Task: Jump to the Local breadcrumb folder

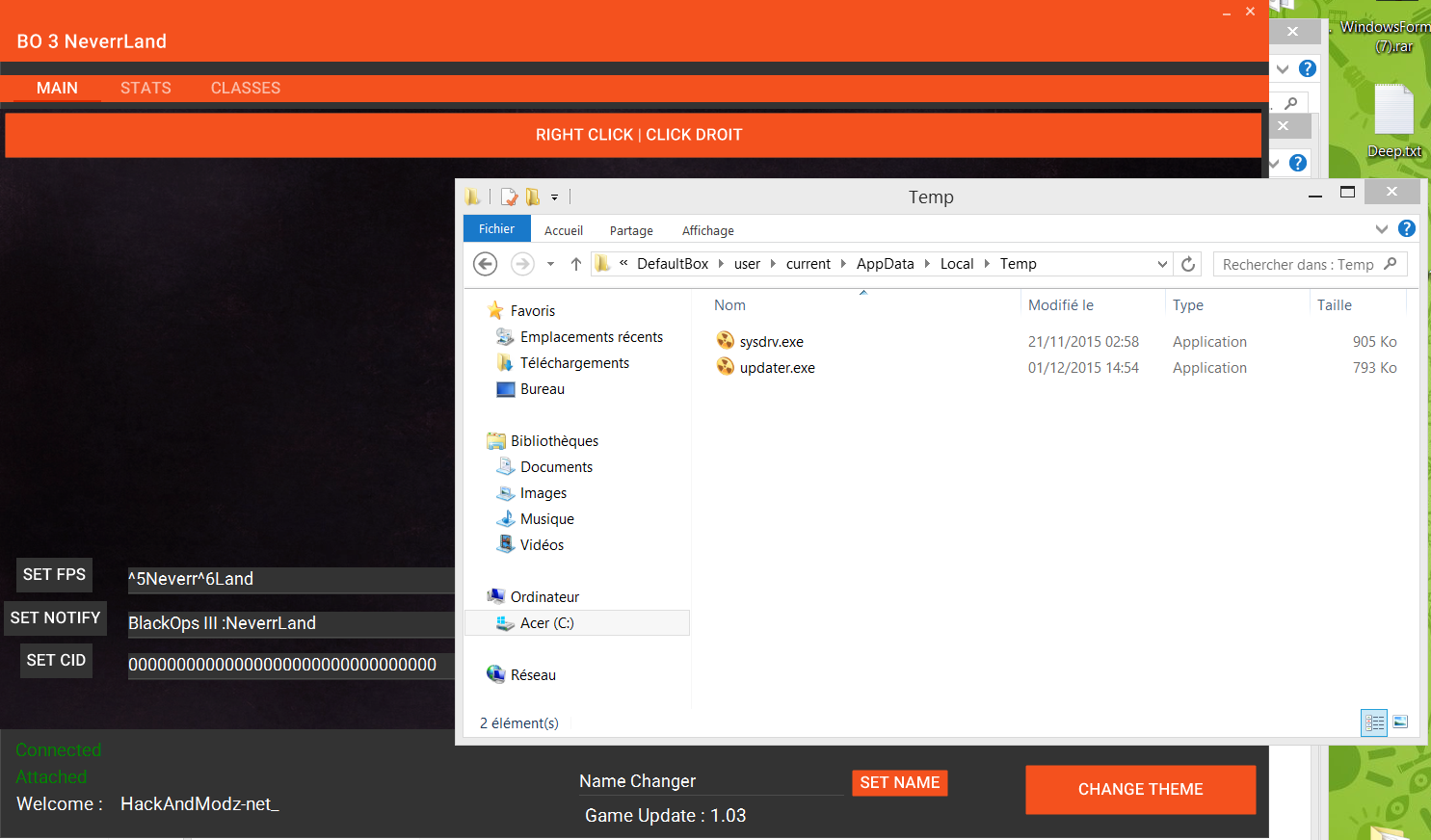Action: tap(957, 264)
